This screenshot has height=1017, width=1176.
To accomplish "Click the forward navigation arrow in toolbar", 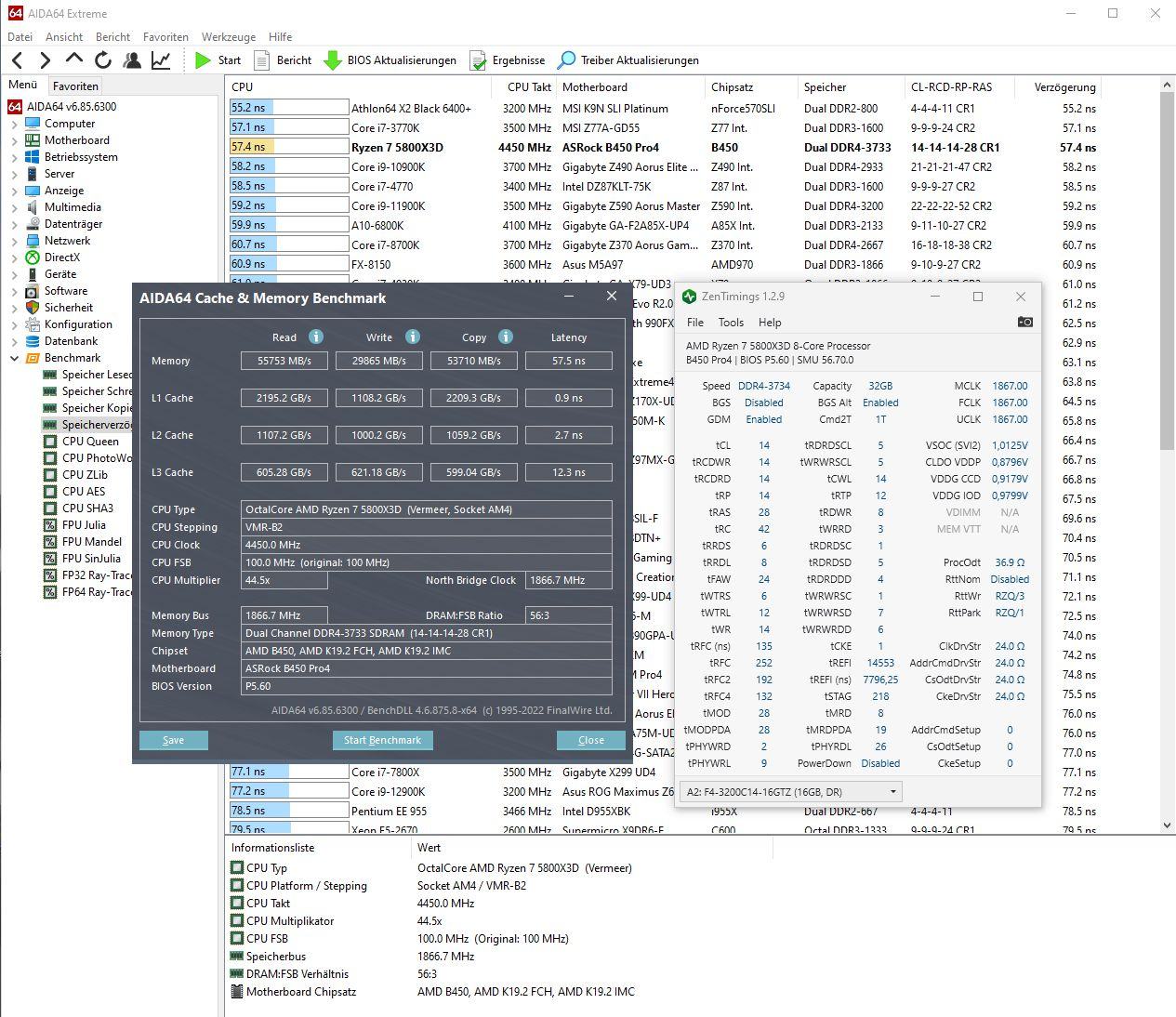I will [45, 60].
